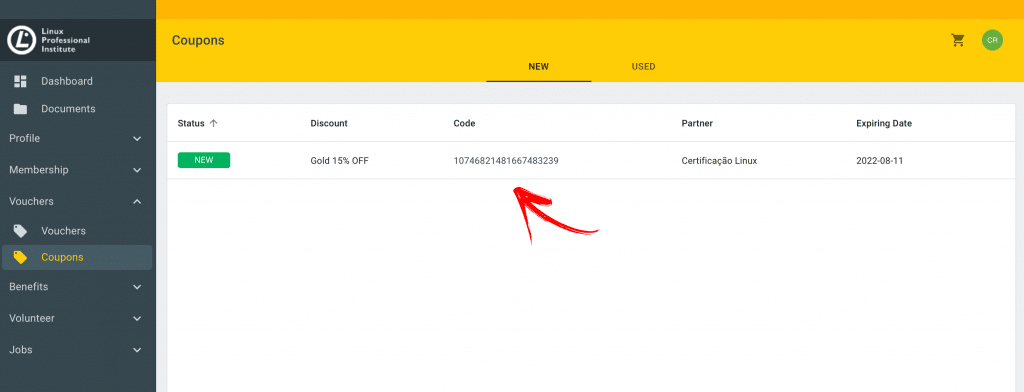Click the Partner column header
Screen dimensions: 1024x392
click(697, 123)
